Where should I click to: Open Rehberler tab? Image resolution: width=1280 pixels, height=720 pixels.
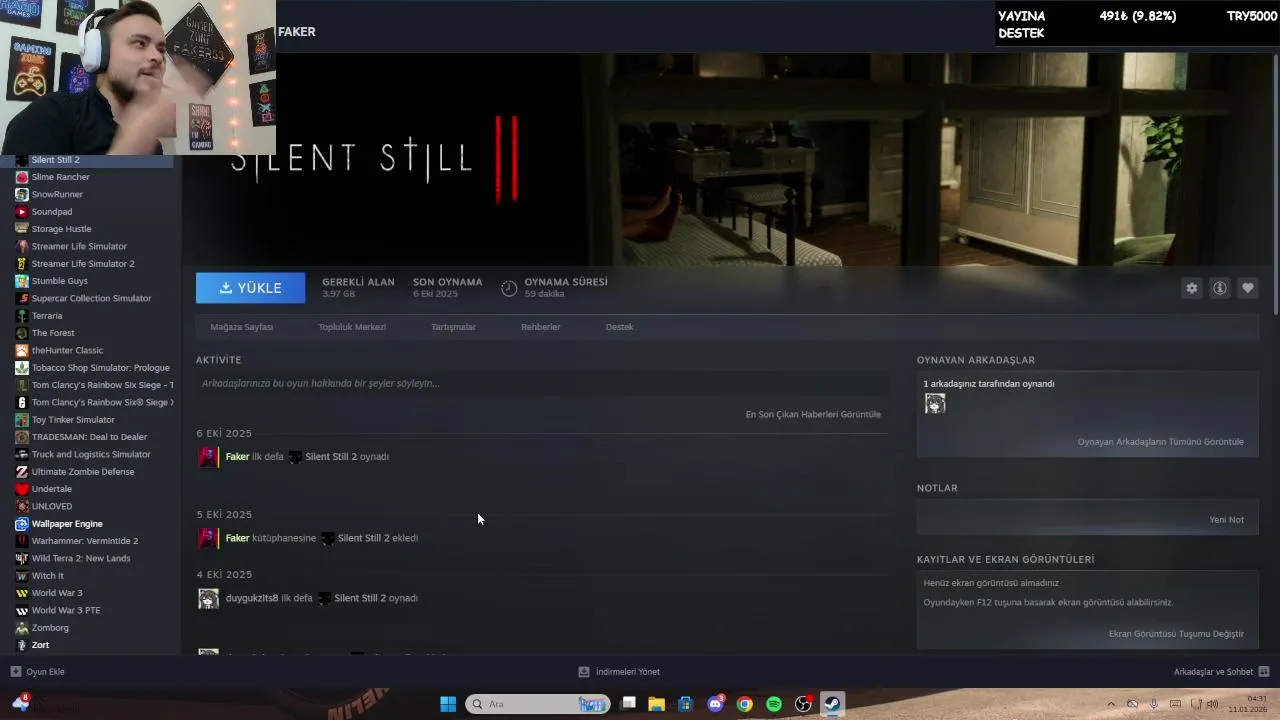click(x=540, y=327)
